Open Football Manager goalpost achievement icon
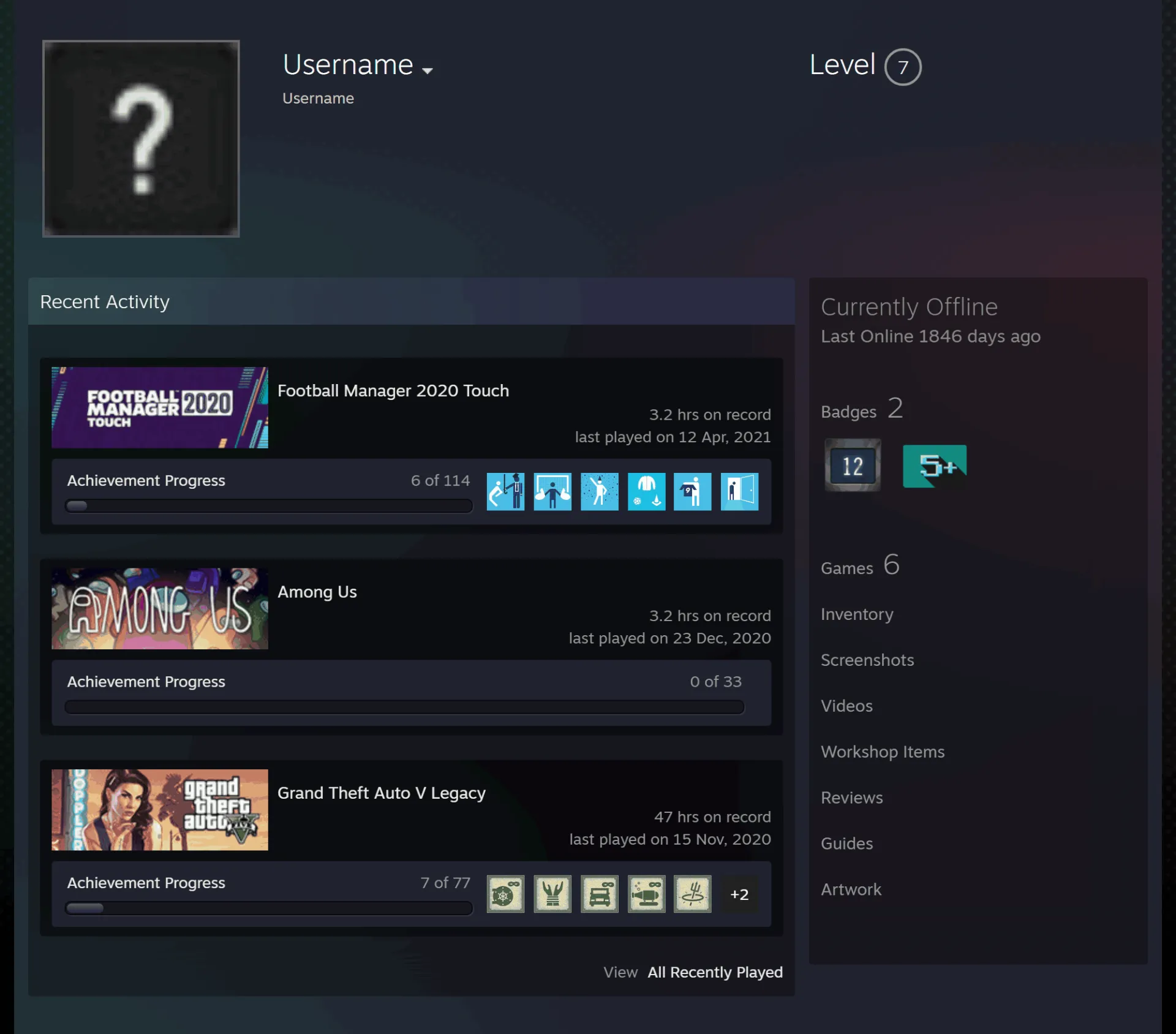 point(552,491)
